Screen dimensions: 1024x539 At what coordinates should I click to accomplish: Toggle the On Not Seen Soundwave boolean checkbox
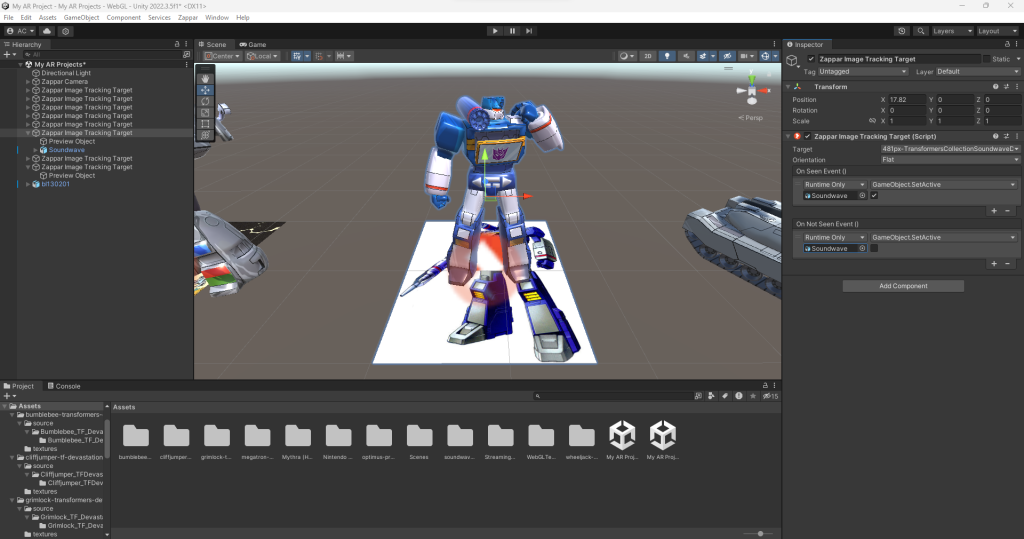[874, 248]
